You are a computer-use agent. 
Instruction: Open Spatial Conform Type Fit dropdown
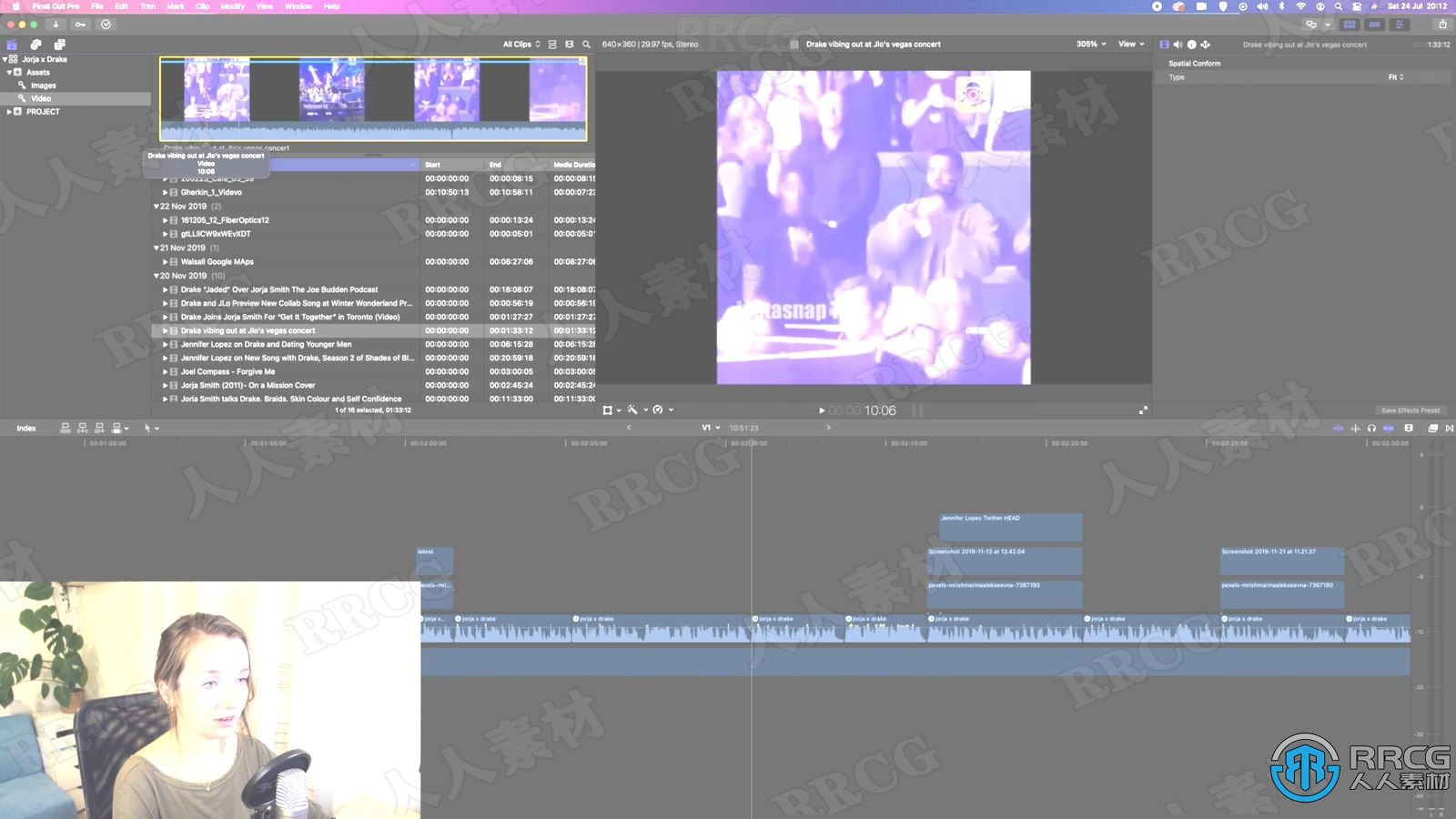[x=1396, y=77]
